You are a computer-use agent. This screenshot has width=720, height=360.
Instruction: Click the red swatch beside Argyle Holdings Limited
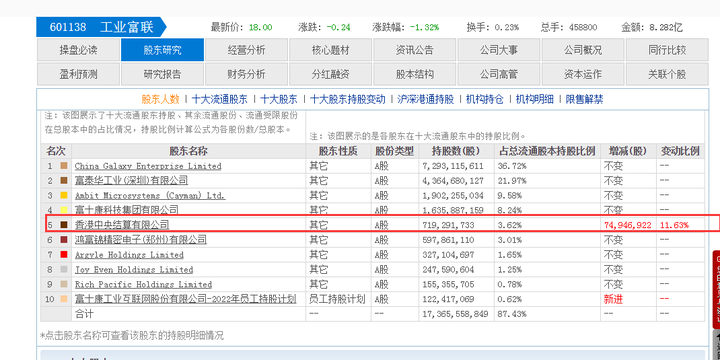click(64, 254)
